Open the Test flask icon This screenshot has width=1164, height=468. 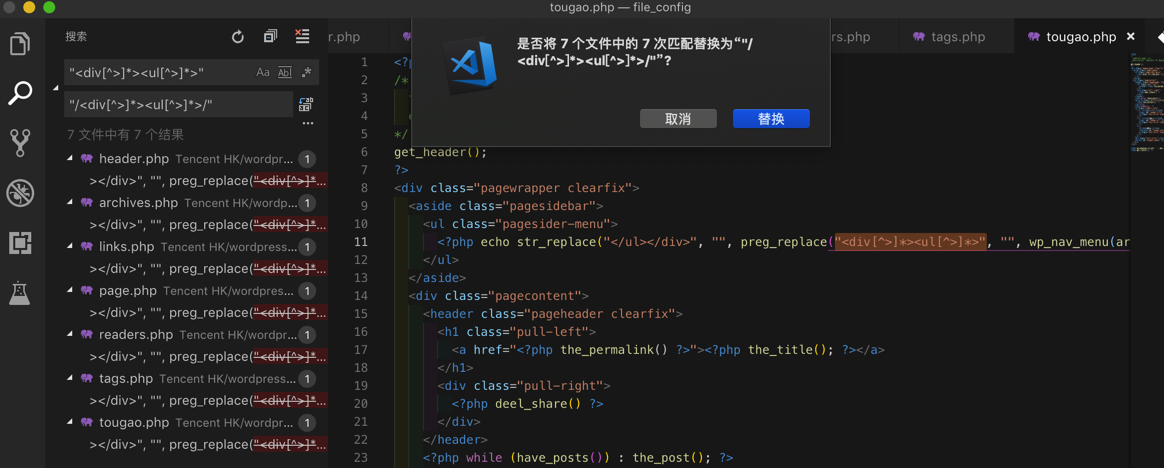coord(20,293)
